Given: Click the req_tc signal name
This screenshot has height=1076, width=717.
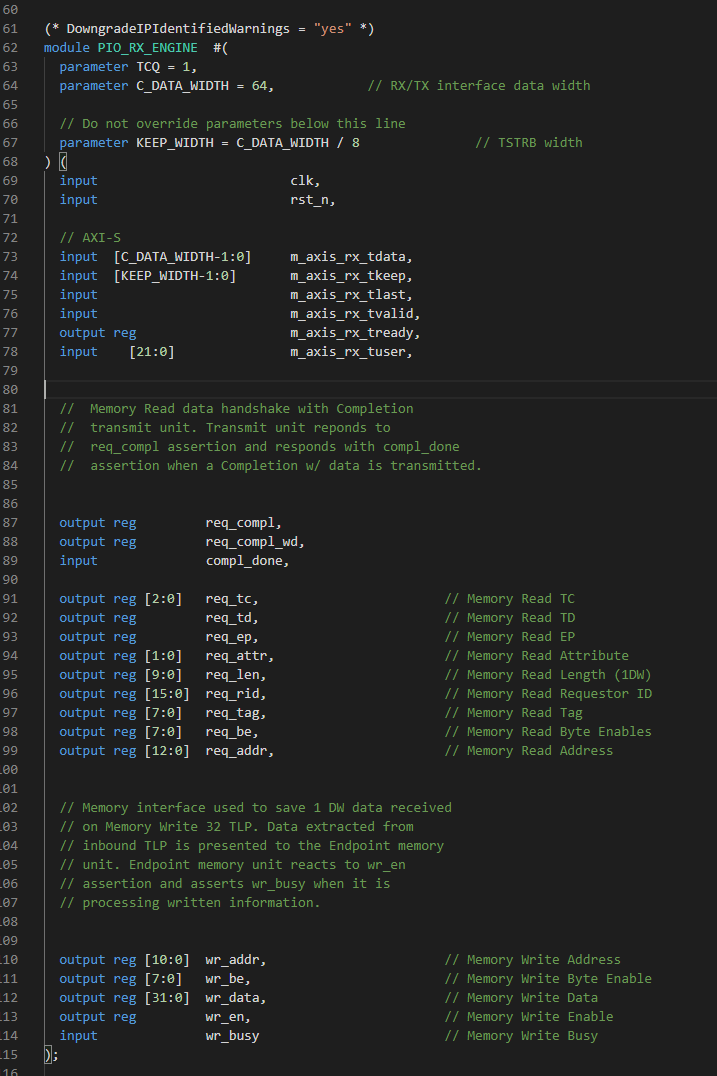Looking at the screenshot, I should tap(228, 599).
